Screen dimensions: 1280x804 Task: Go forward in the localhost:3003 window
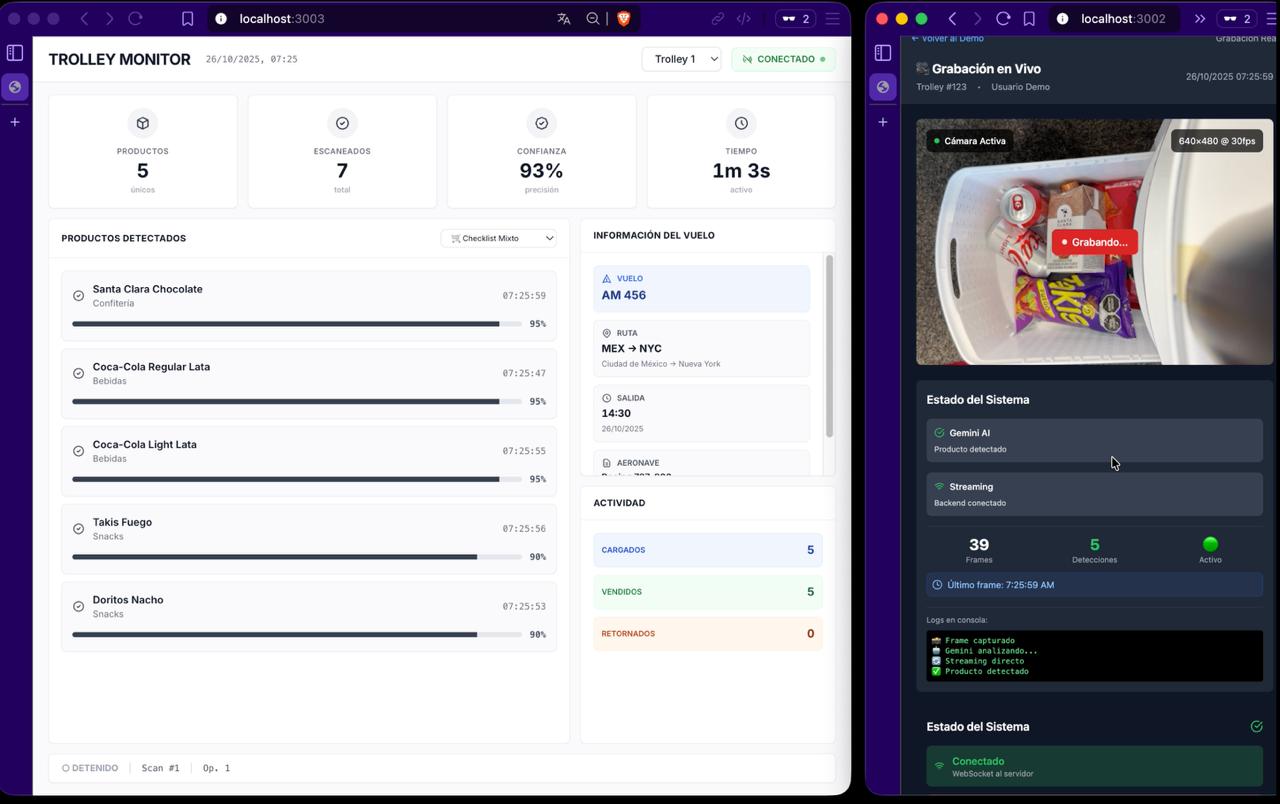(110, 18)
